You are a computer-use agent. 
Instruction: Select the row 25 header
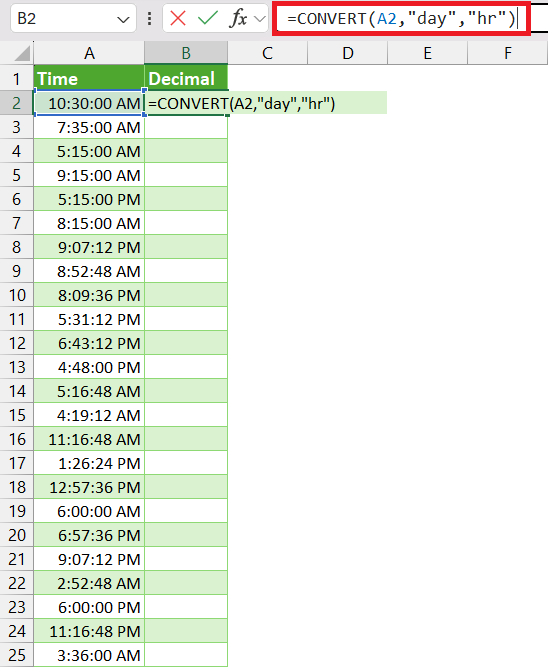coord(17,655)
